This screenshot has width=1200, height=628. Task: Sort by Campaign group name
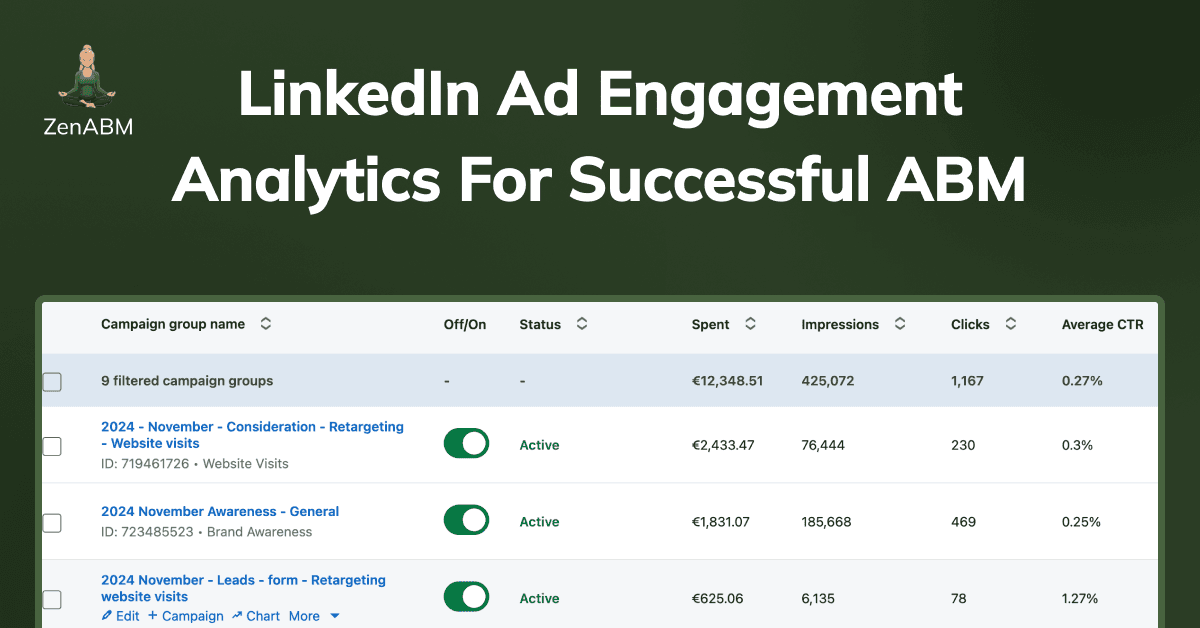pyautogui.click(x=265, y=324)
